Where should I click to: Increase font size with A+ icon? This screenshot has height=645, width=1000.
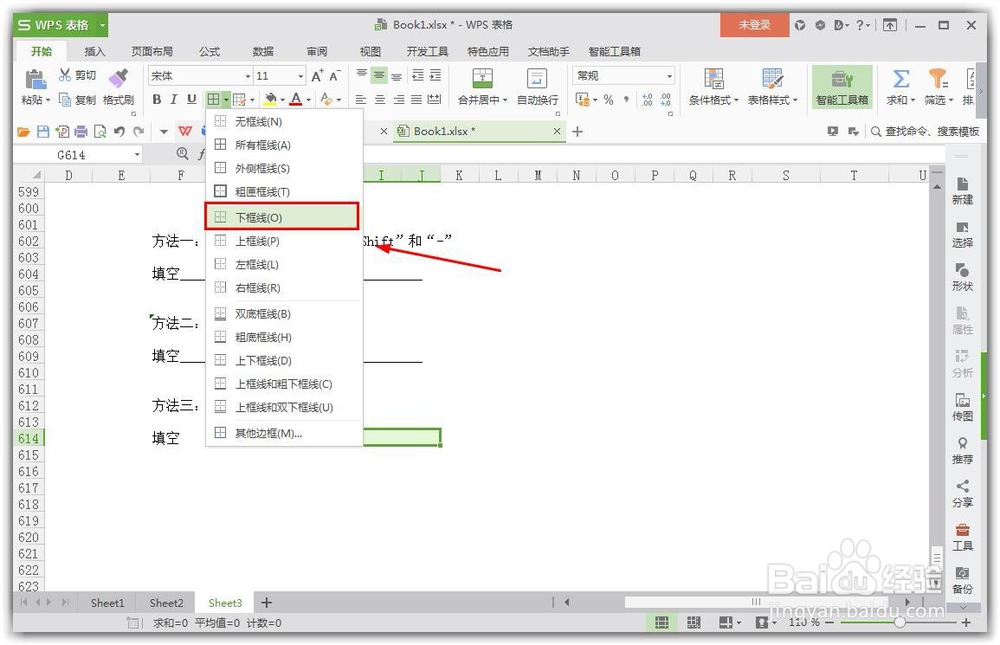pos(317,76)
